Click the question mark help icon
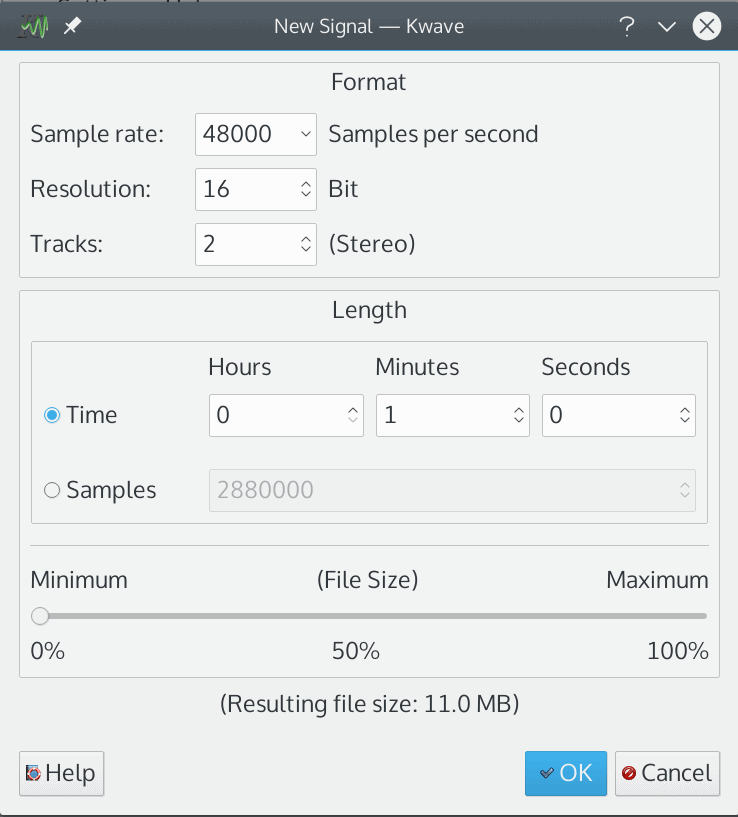This screenshot has width=738, height=817. coord(627,26)
